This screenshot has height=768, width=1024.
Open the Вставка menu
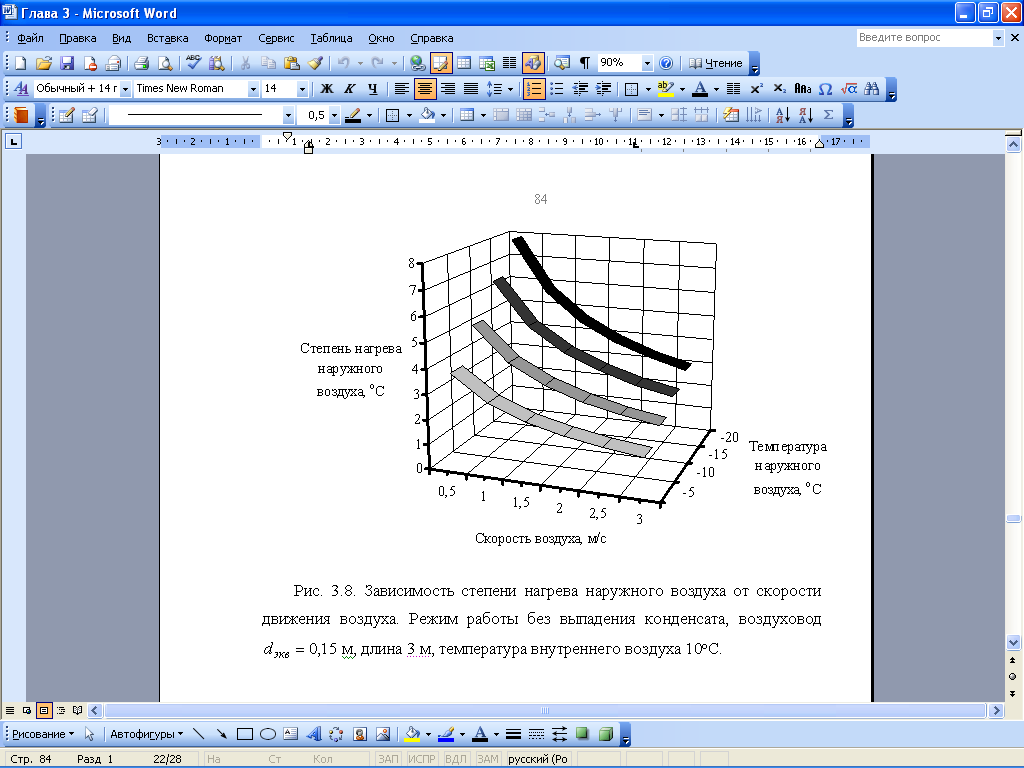167,38
